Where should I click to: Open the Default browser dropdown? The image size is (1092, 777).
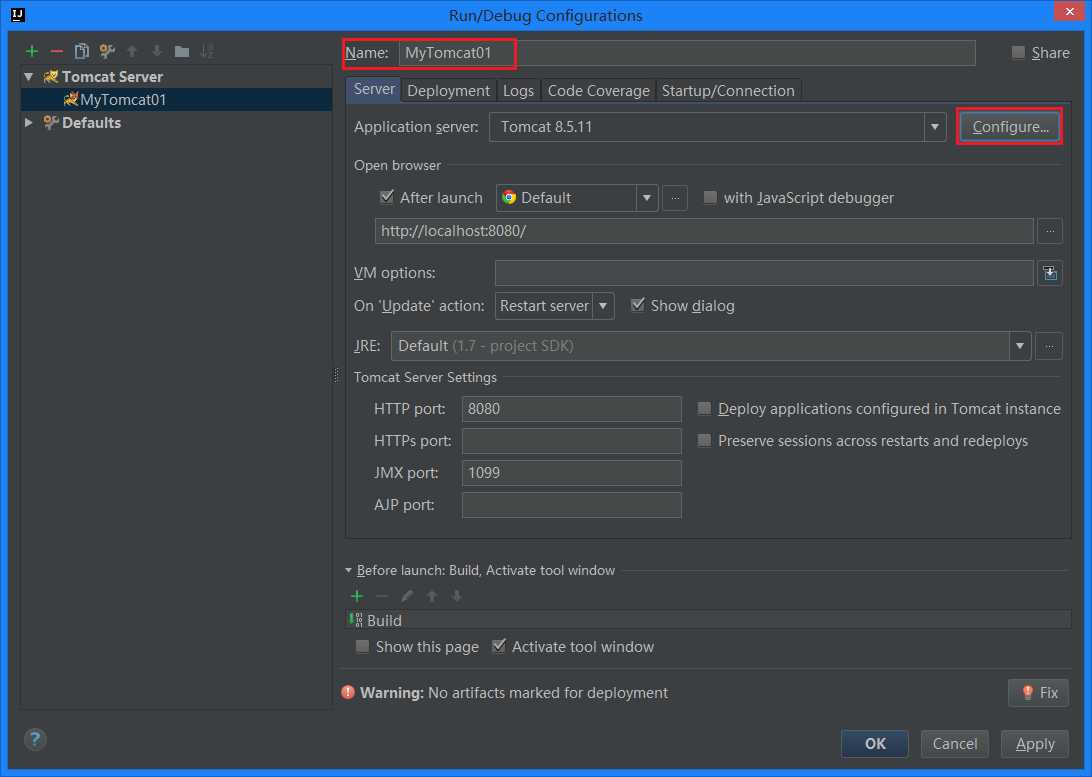[x=647, y=198]
